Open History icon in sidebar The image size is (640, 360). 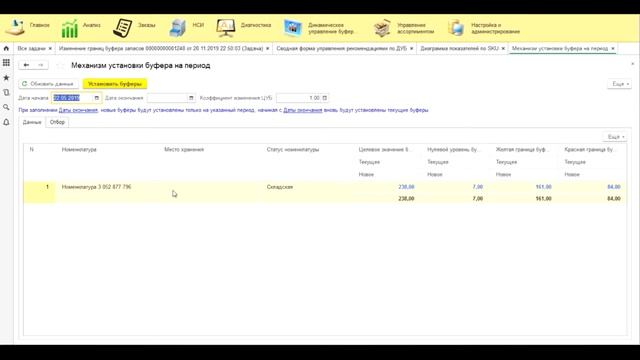pos(6,93)
